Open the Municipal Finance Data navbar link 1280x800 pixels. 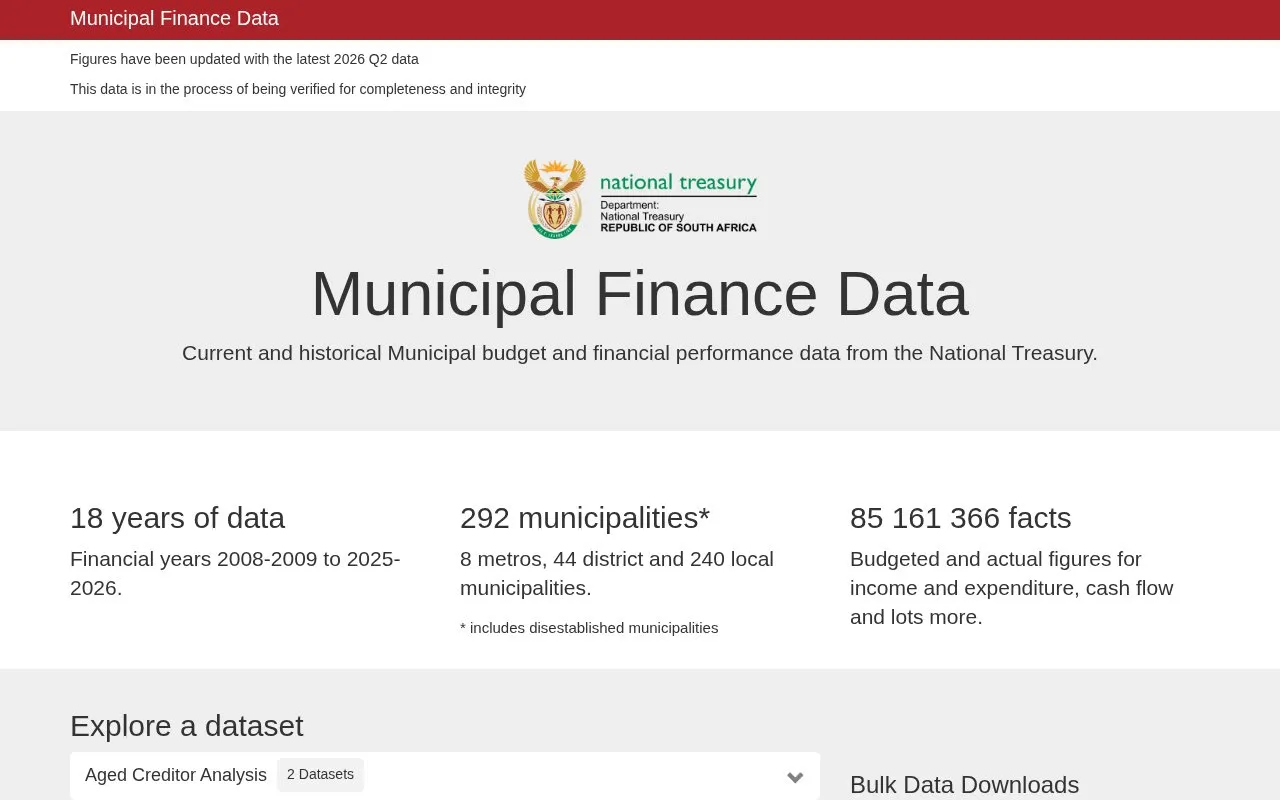174,18
